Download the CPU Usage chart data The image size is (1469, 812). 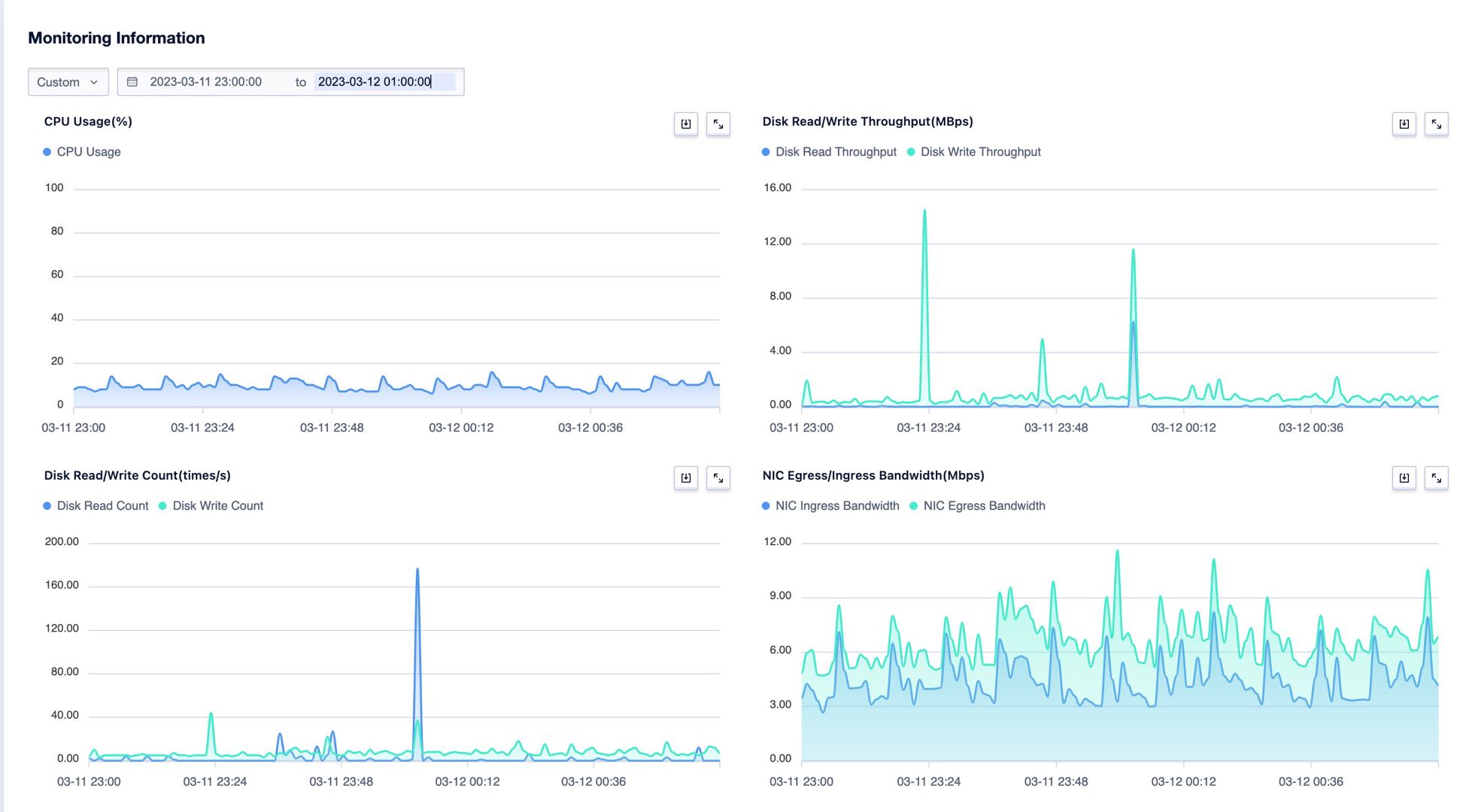(x=685, y=124)
